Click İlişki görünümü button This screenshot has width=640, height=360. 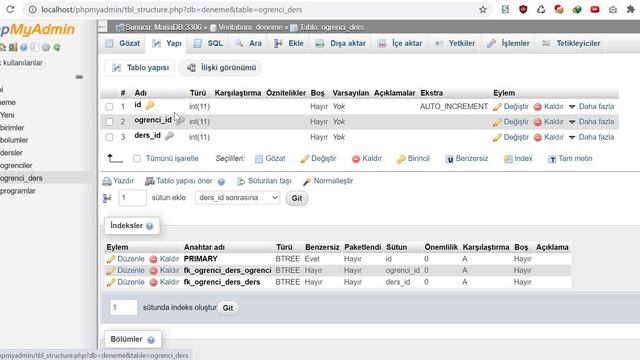tap(221, 68)
